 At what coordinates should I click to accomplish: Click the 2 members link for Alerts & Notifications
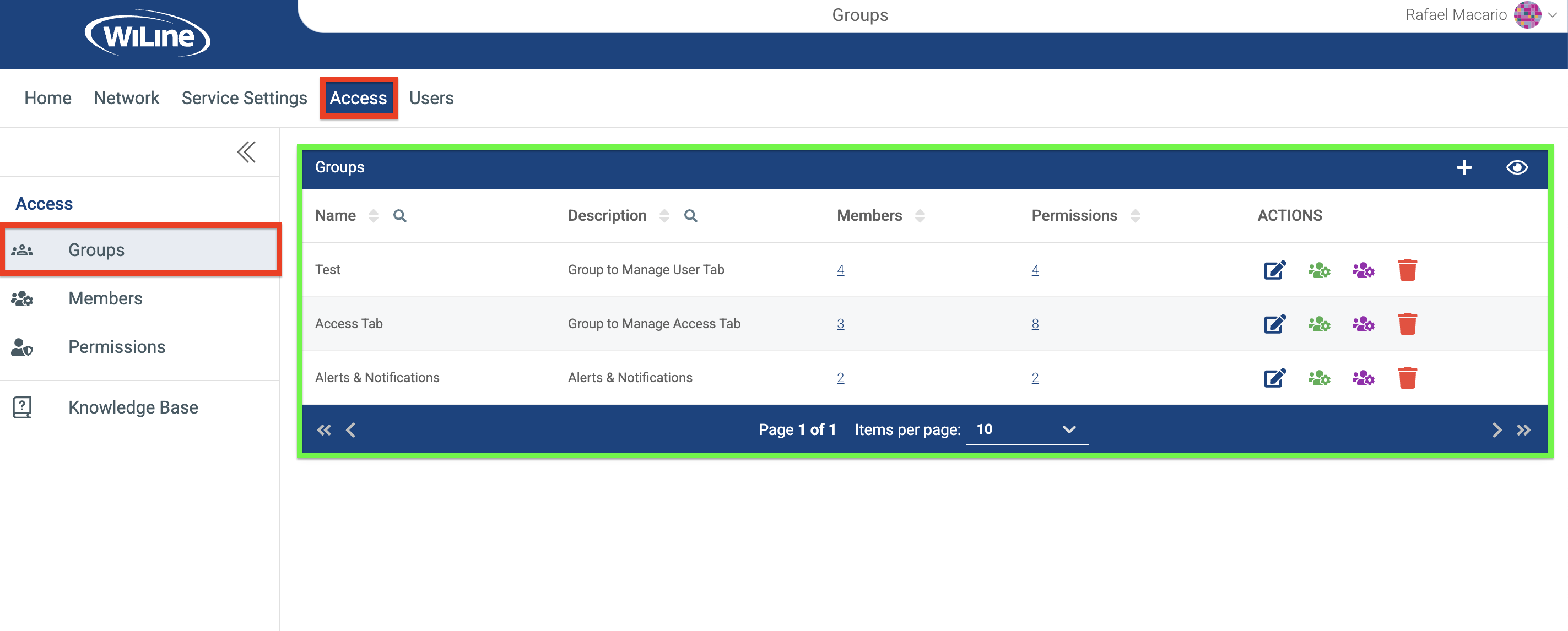click(x=840, y=377)
